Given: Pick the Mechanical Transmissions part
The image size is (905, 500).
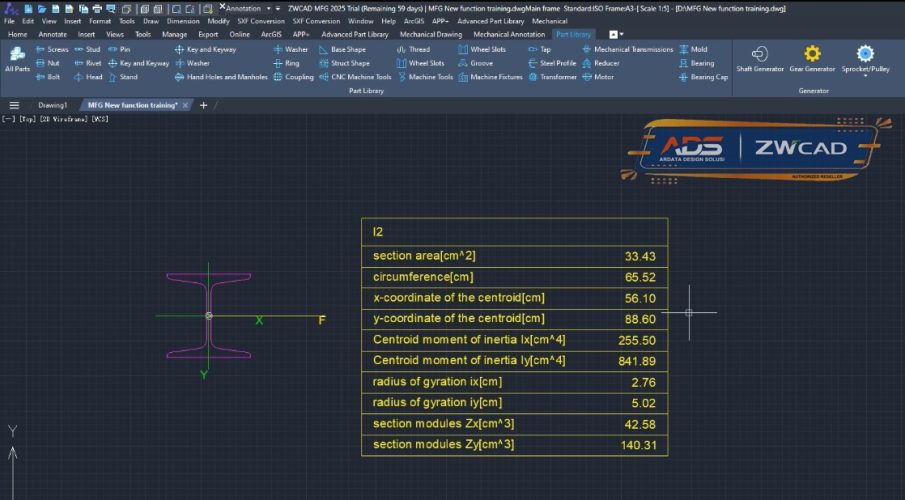Looking at the screenshot, I should (x=627, y=49).
